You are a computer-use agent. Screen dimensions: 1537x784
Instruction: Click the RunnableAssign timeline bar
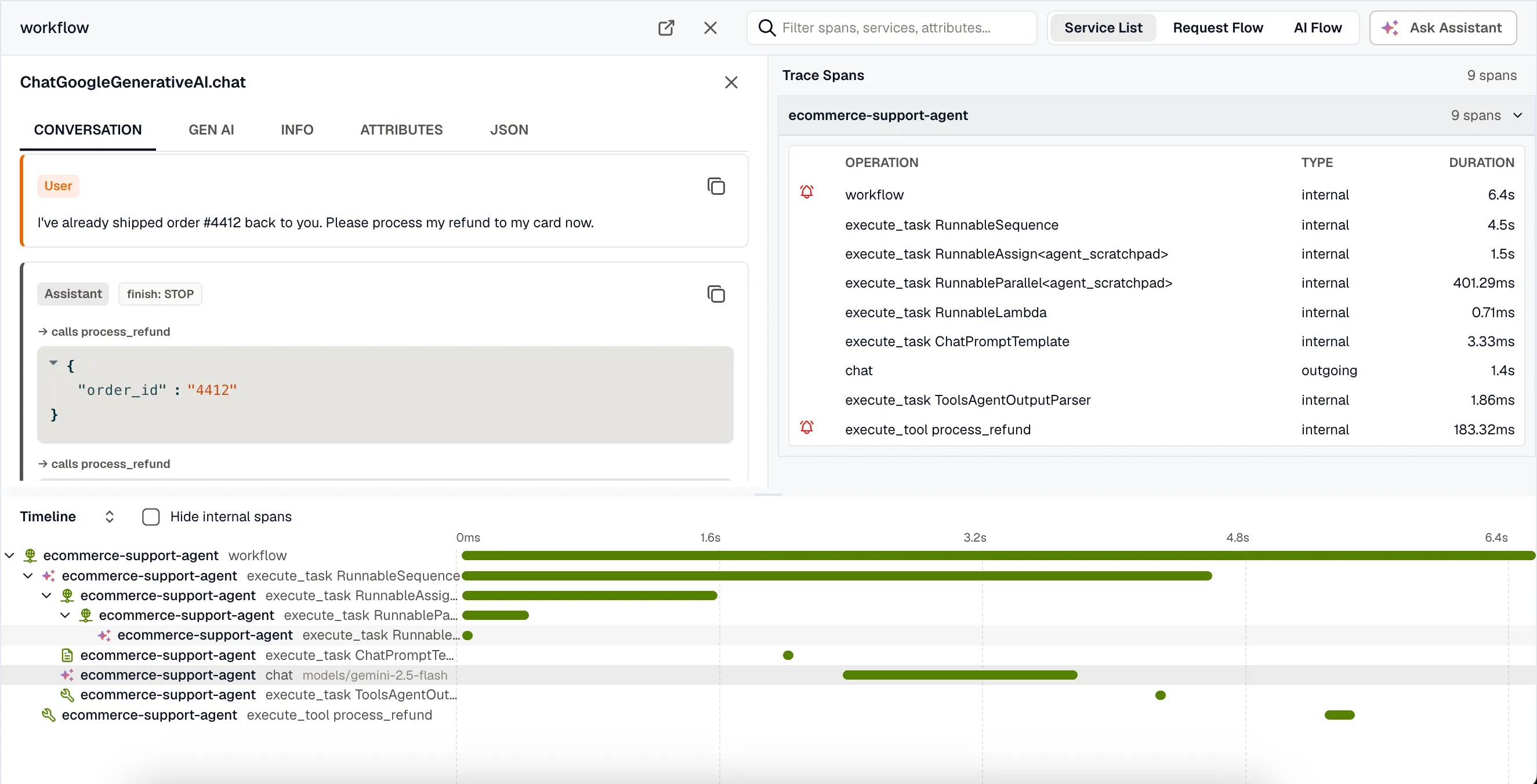point(589,596)
